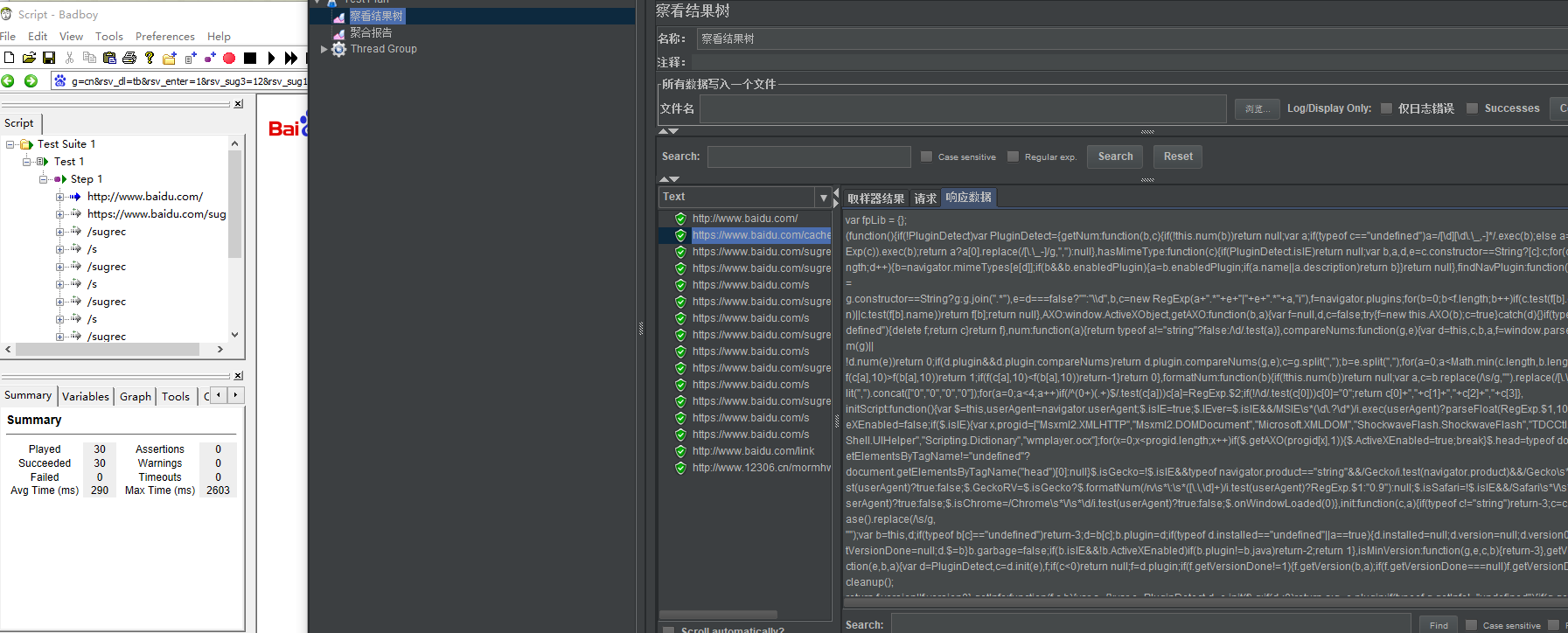
Task: Go forward with the green right arrow
Action: 31,80
